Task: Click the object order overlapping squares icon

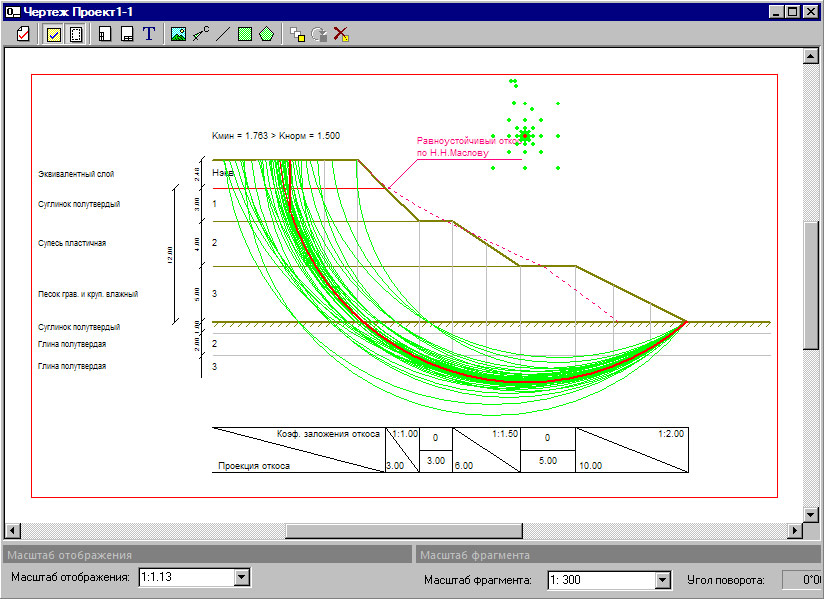Action: pyautogui.click(x=297, y=35)
